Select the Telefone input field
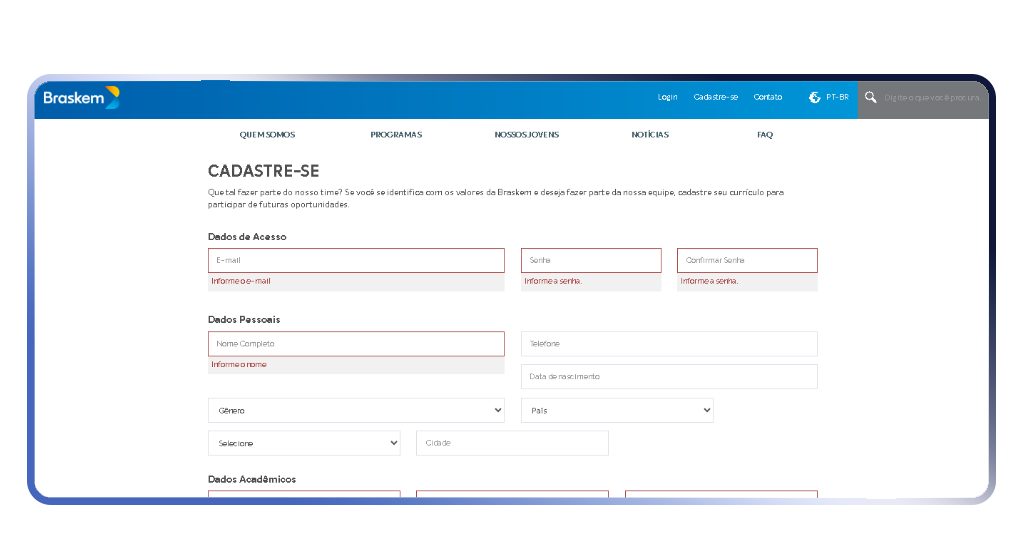 click(x=669, y=344)
